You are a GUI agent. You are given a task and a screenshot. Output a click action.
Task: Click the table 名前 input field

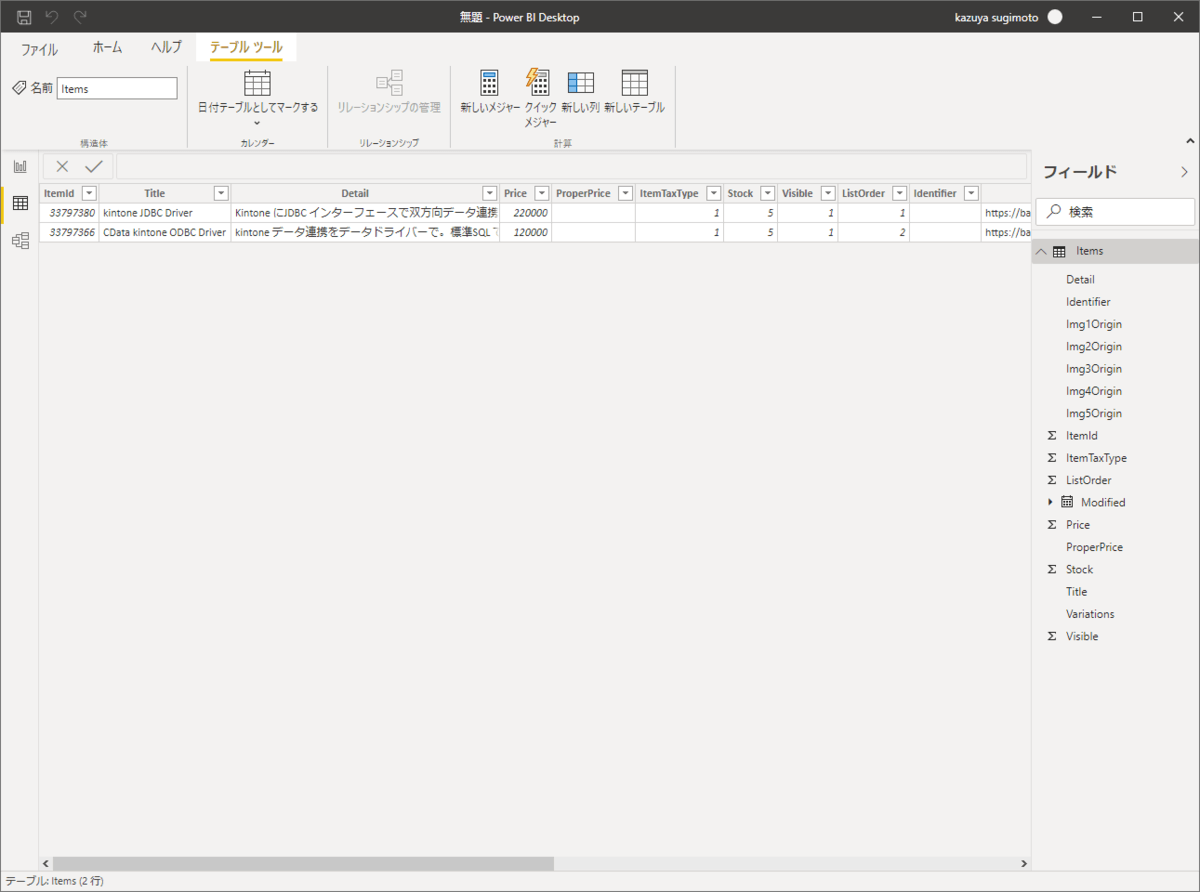pos(117,88)
